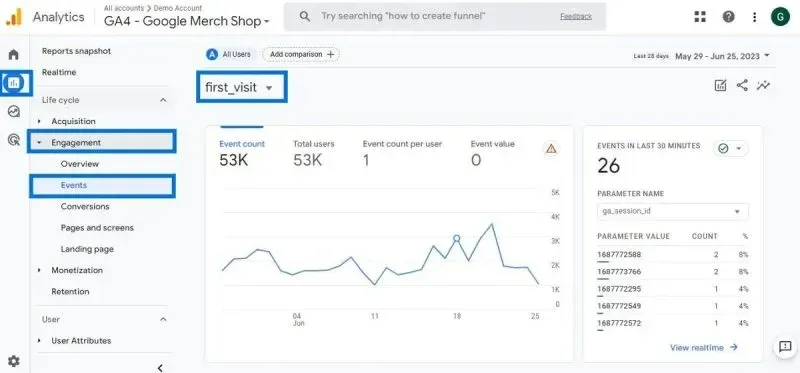This screenshot has width=800, height=373.
Task: Select the Total users metric tab
Action: 313,153
